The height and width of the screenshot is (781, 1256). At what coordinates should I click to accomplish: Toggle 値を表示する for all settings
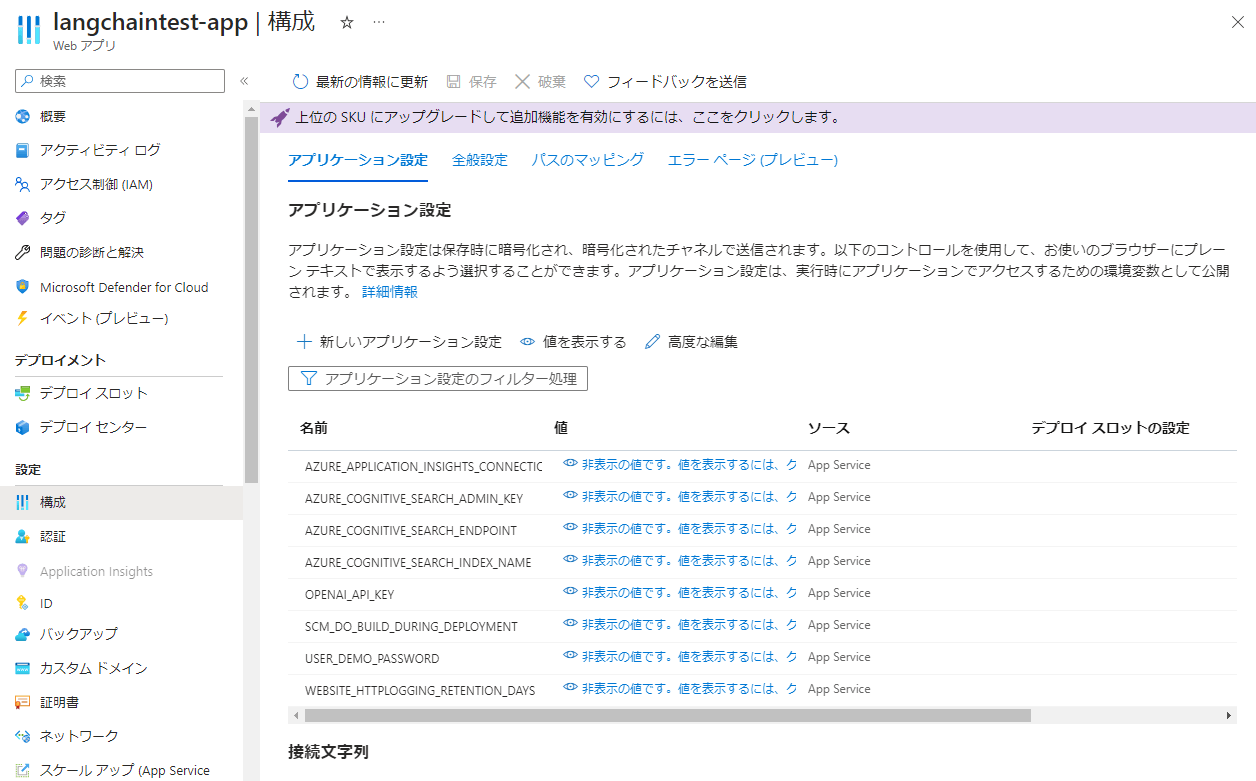573,342
